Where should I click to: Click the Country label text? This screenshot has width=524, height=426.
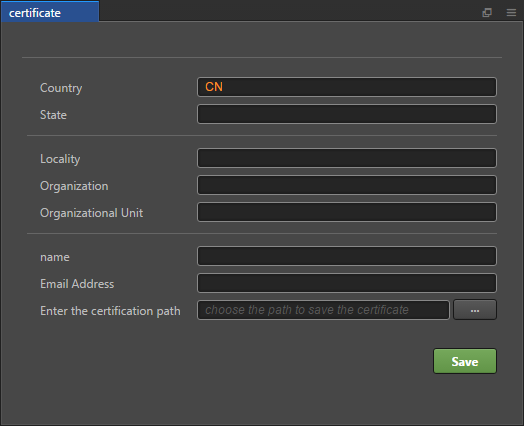point(61,88)
